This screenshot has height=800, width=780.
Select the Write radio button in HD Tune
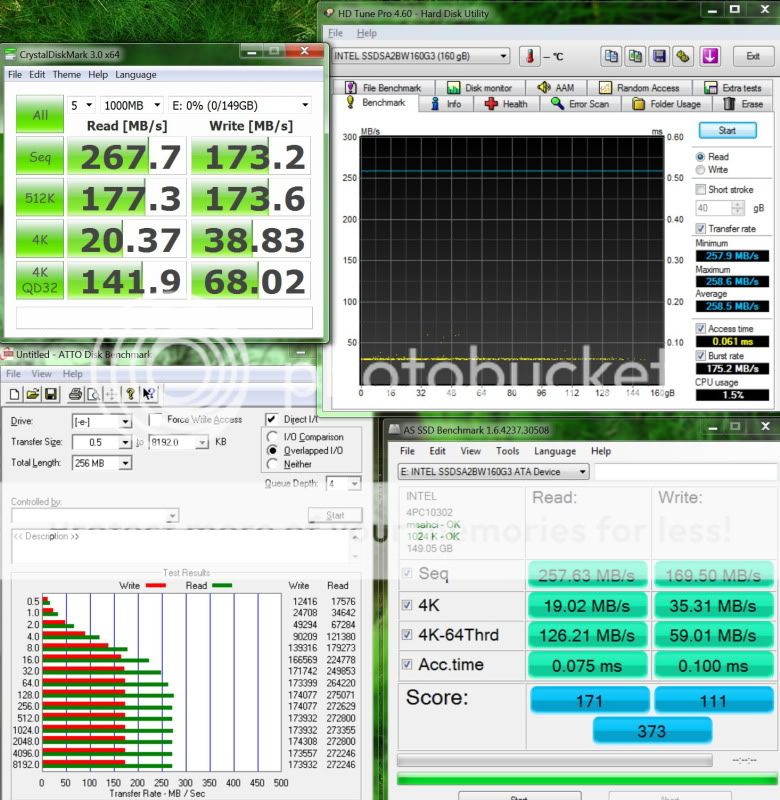click(700, 170)
